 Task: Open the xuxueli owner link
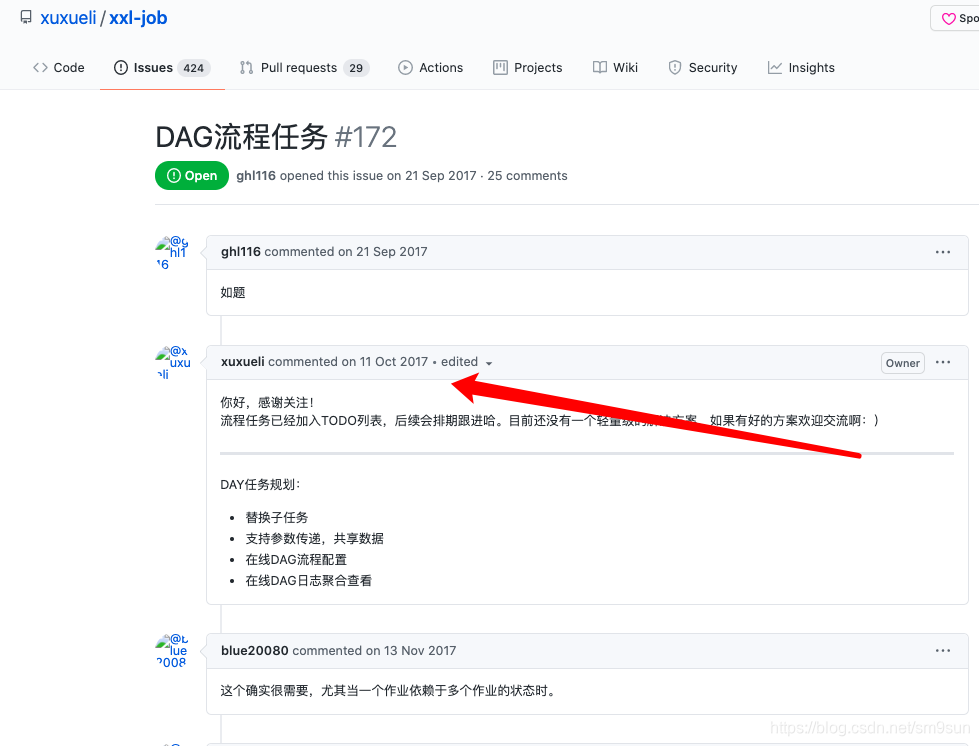tap(68, 17)
